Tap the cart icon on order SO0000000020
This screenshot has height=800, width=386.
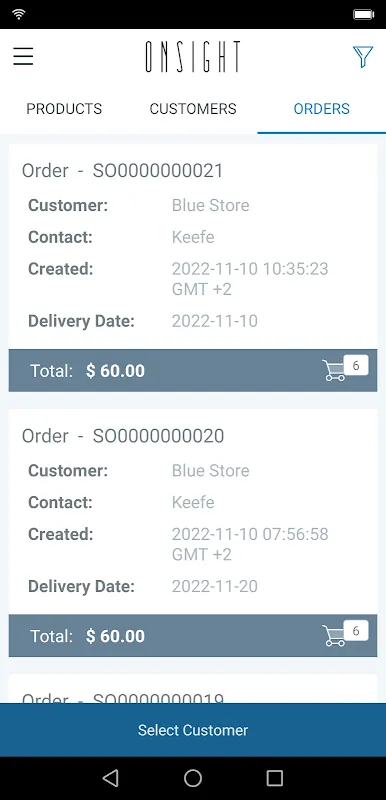(345, 634)
